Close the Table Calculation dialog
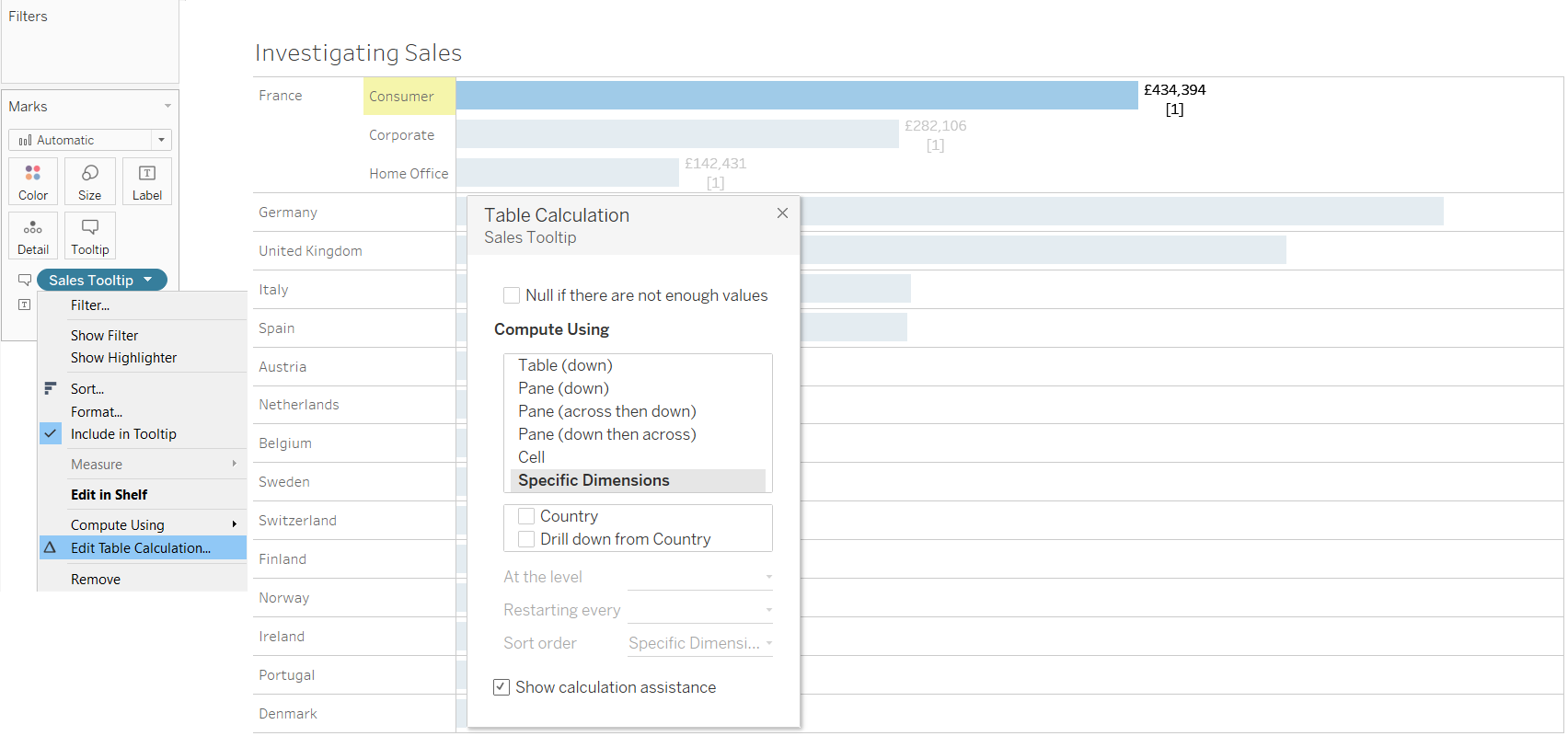This screenshot has width=1568, height=736. (782, 213)
